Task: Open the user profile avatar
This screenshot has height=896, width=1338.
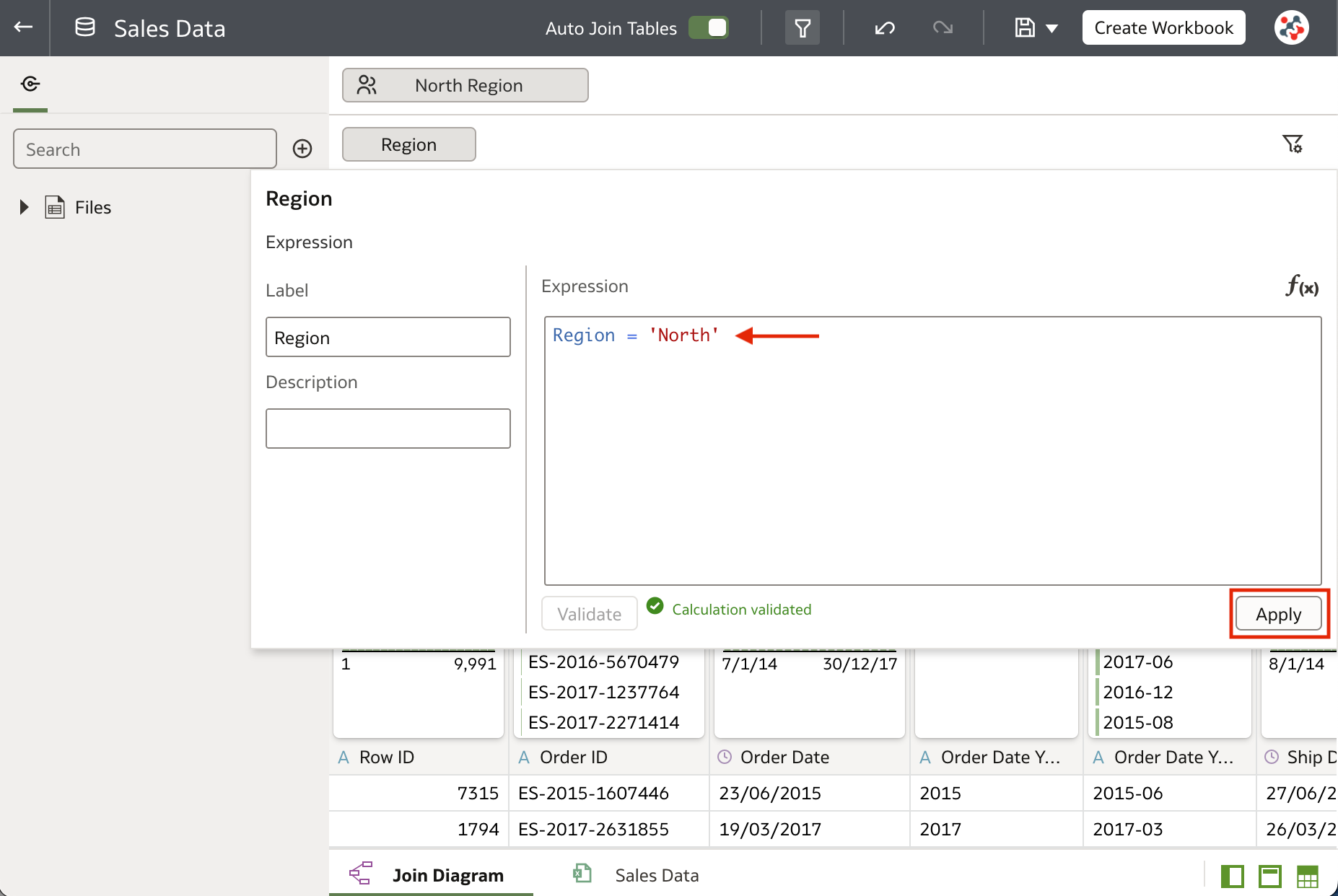Action: pyautogui.click(x=1291, y=28)
